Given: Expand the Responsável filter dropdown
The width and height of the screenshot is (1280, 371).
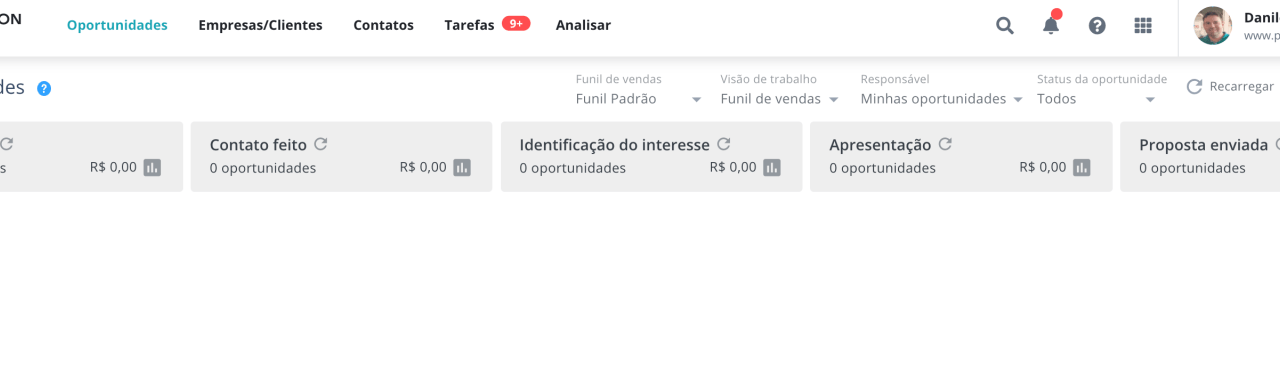Looking at the screenshot, I should [x=942, y=99].
